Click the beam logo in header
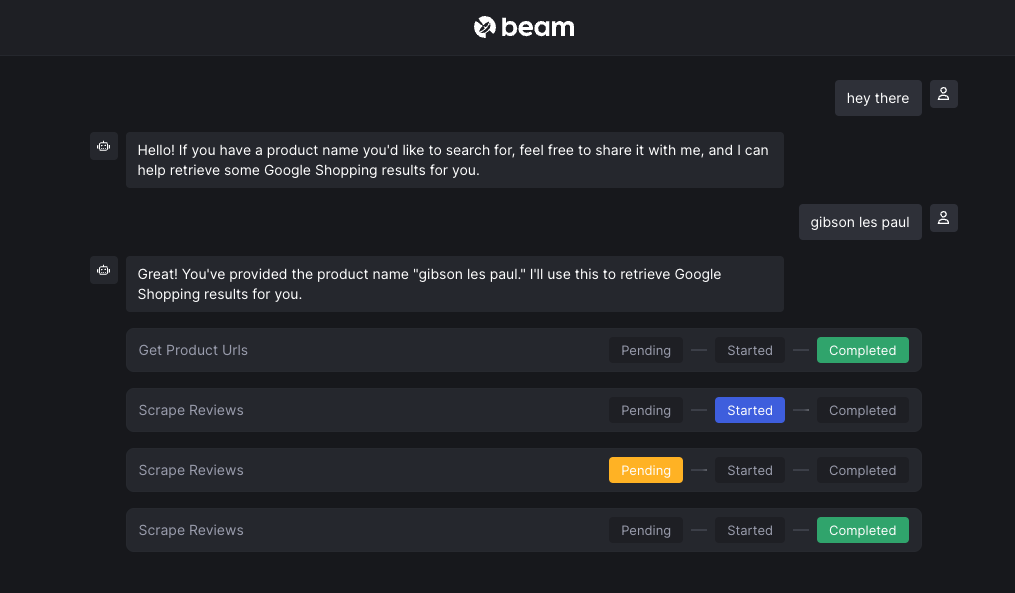Viewport: 1015px width, 593px height. point(524,27)
